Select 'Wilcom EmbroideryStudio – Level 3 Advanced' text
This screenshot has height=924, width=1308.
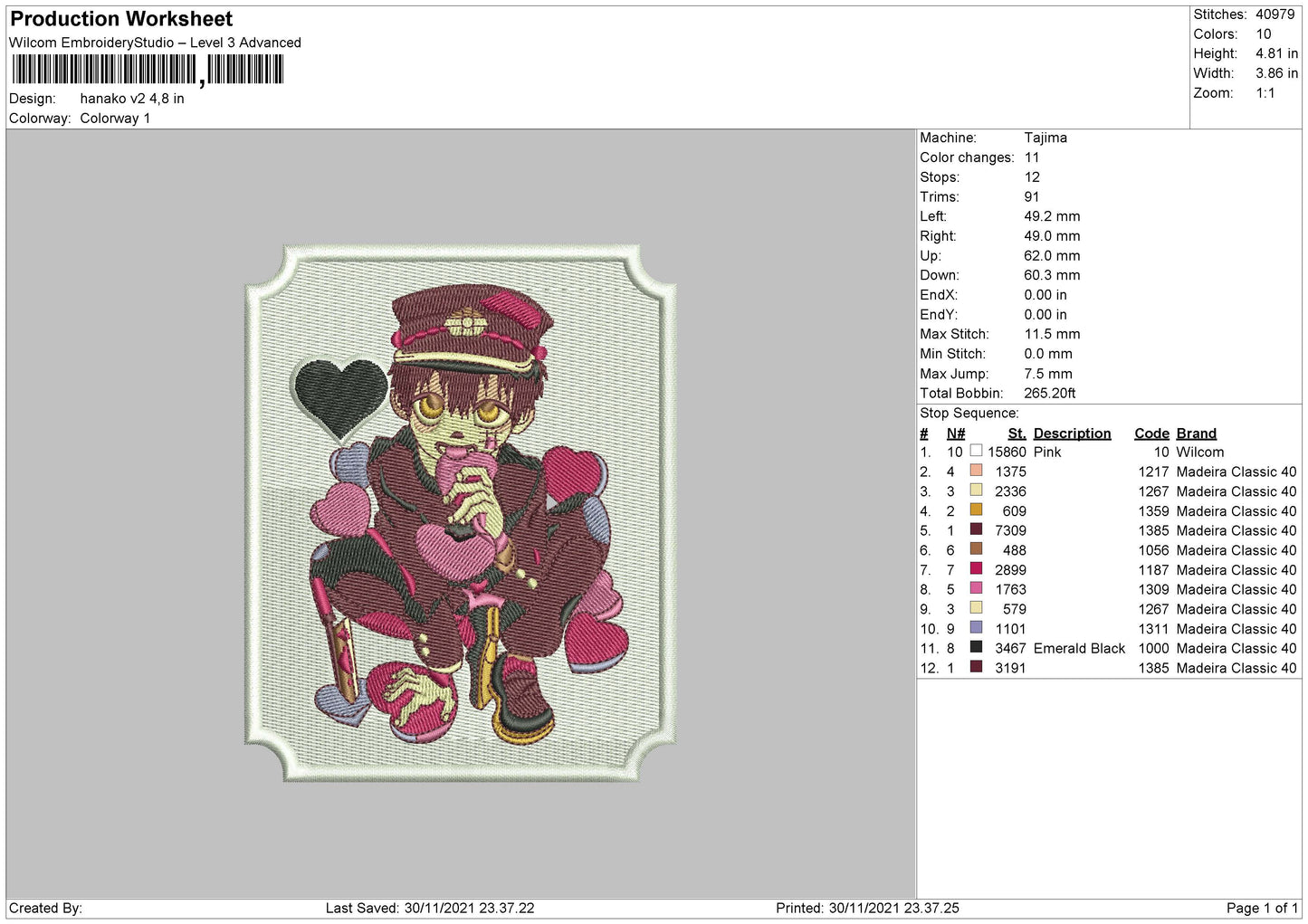click(155, 43)
